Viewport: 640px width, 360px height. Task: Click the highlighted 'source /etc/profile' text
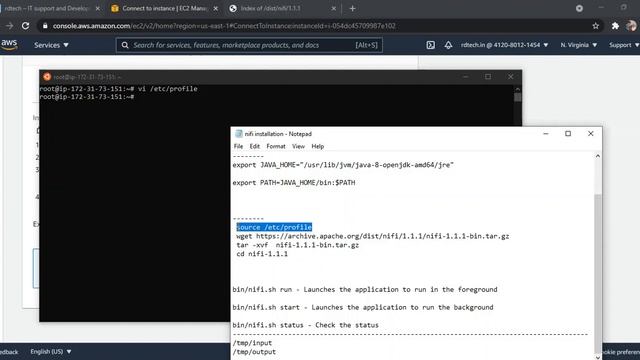click(x=274, y=227)
